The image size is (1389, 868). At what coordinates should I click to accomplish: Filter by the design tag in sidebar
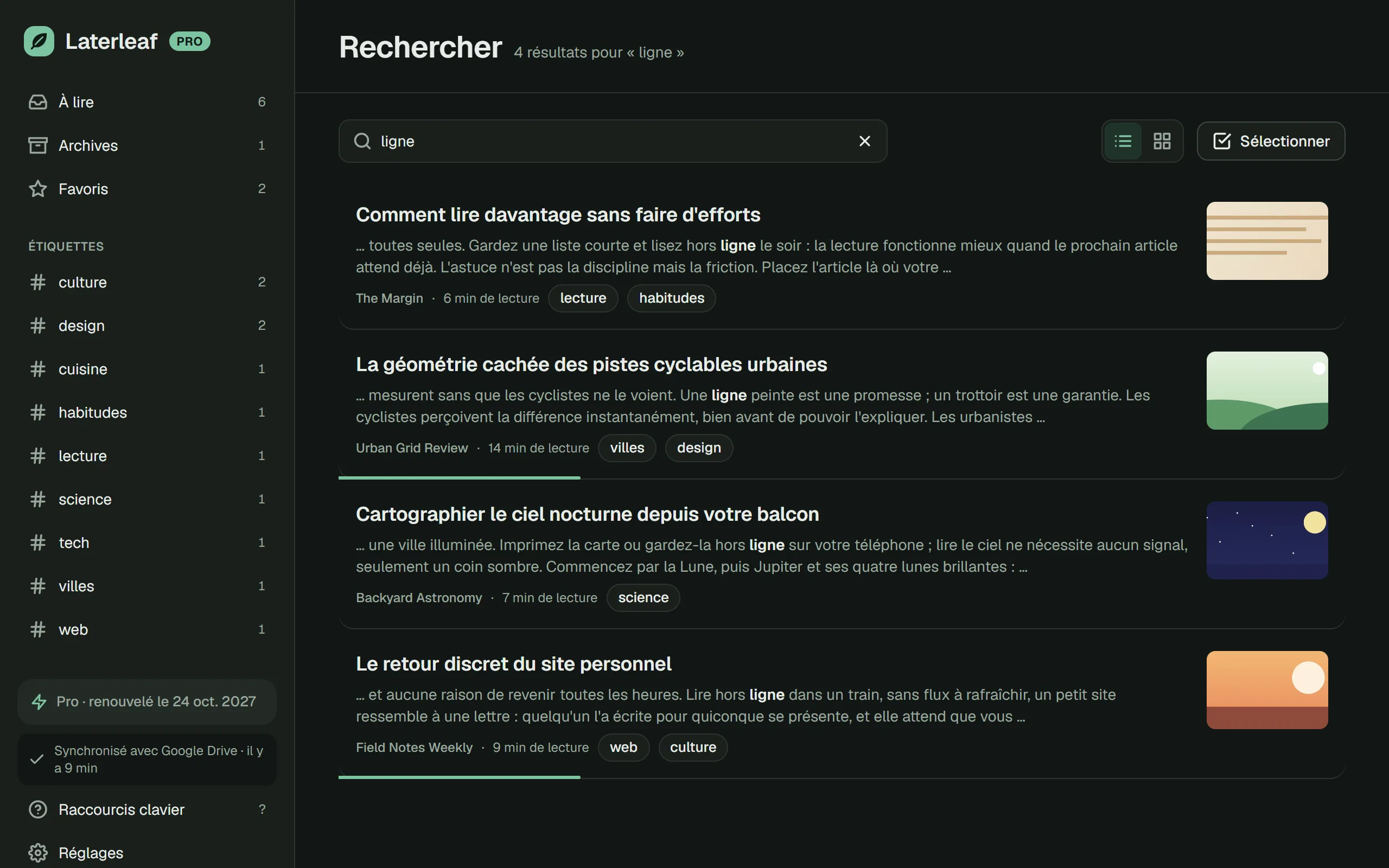tap(147, 325)
